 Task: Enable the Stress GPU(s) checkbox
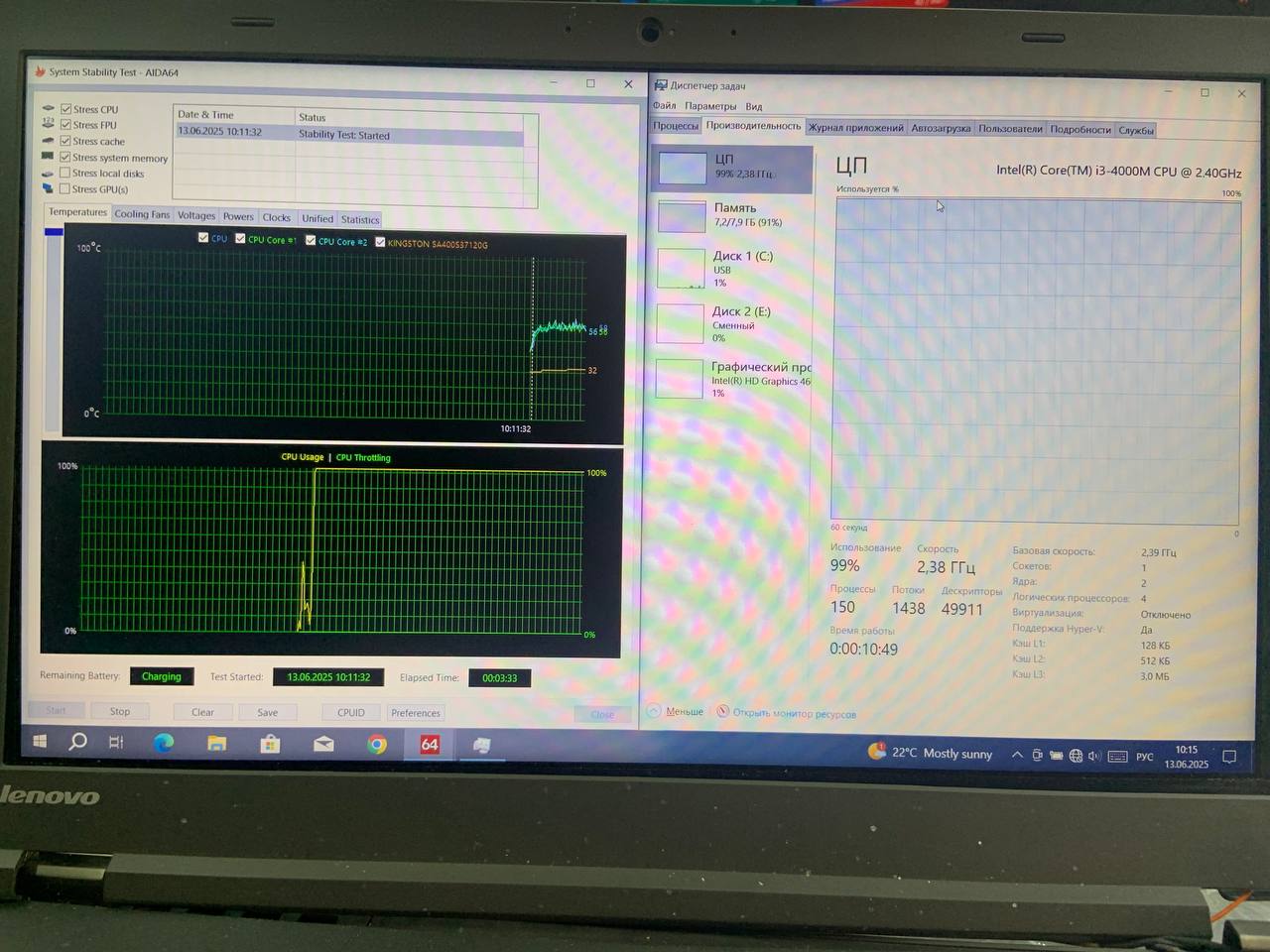click(x=65, y=188)
